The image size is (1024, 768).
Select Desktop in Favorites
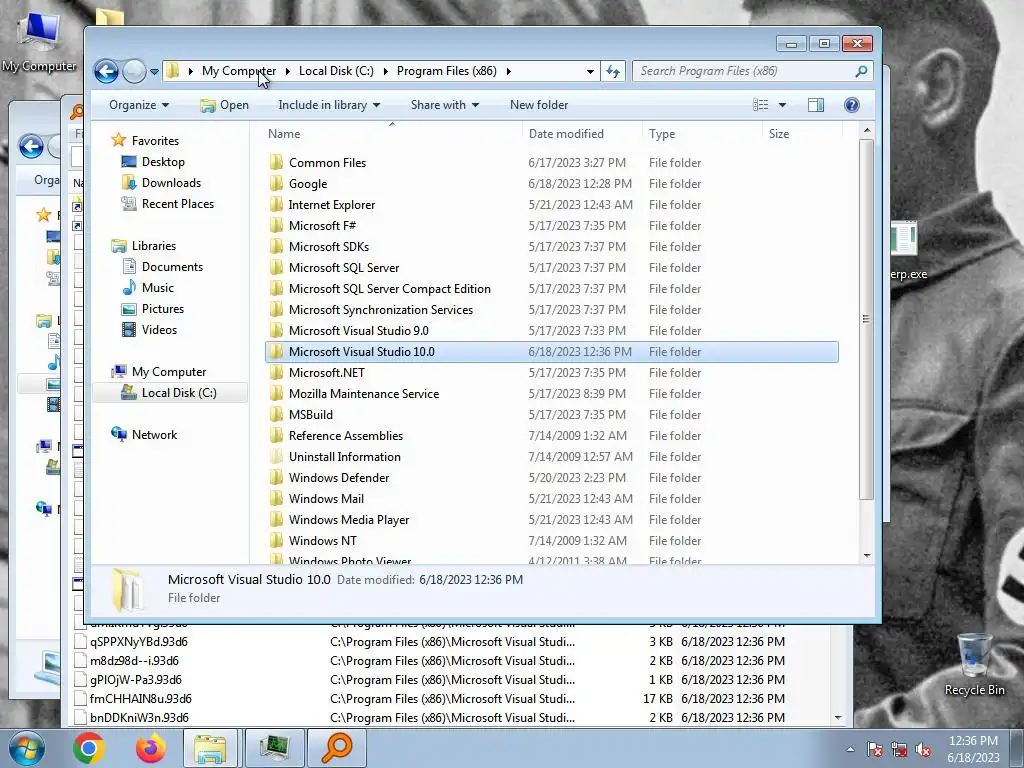tap(163, 162)
